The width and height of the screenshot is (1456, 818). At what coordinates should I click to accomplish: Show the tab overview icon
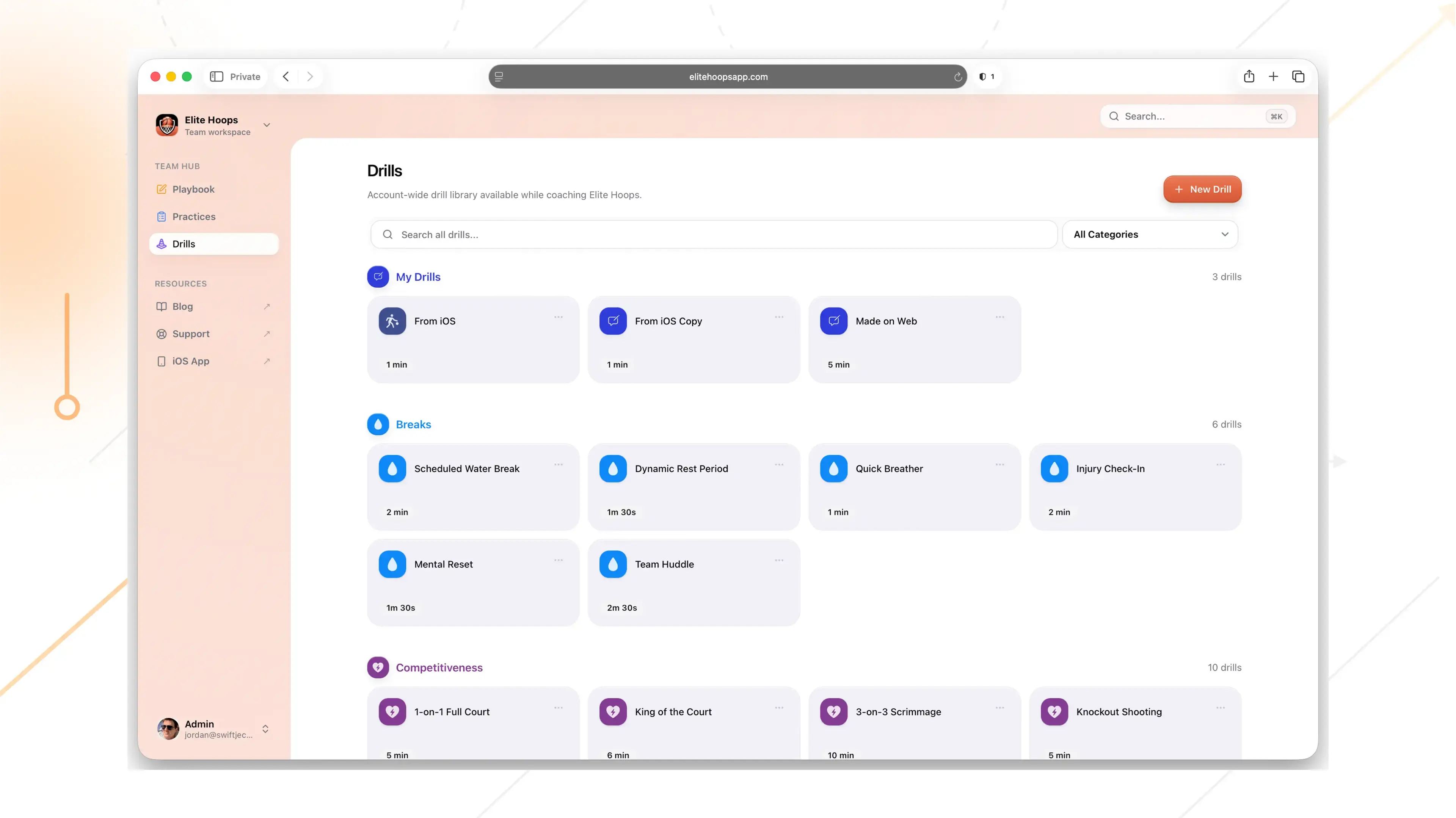click(x=1298, y=77)
